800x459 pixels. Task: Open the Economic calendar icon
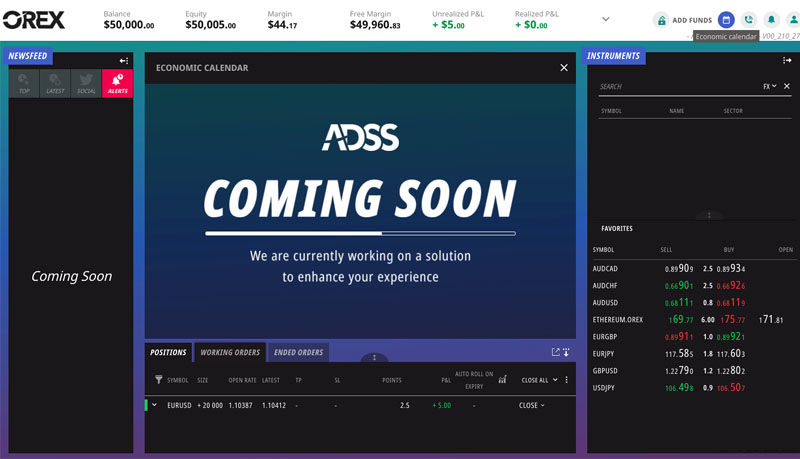726,20
